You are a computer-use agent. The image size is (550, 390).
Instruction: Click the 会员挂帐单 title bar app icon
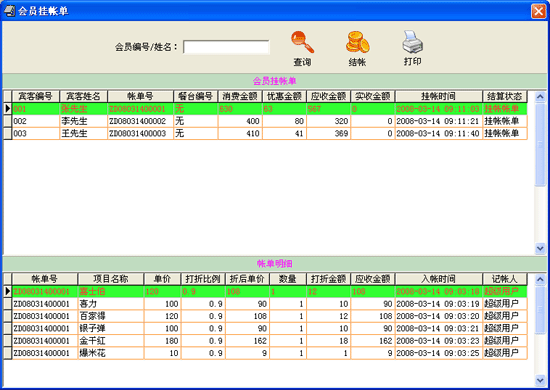click(x=9, y=11)
